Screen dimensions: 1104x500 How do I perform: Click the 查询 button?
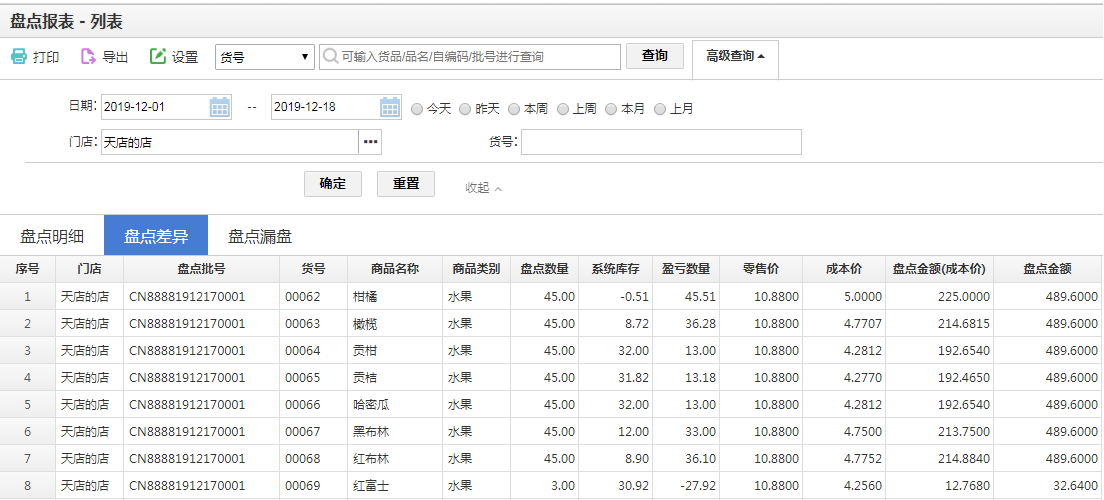click(655, 56)
